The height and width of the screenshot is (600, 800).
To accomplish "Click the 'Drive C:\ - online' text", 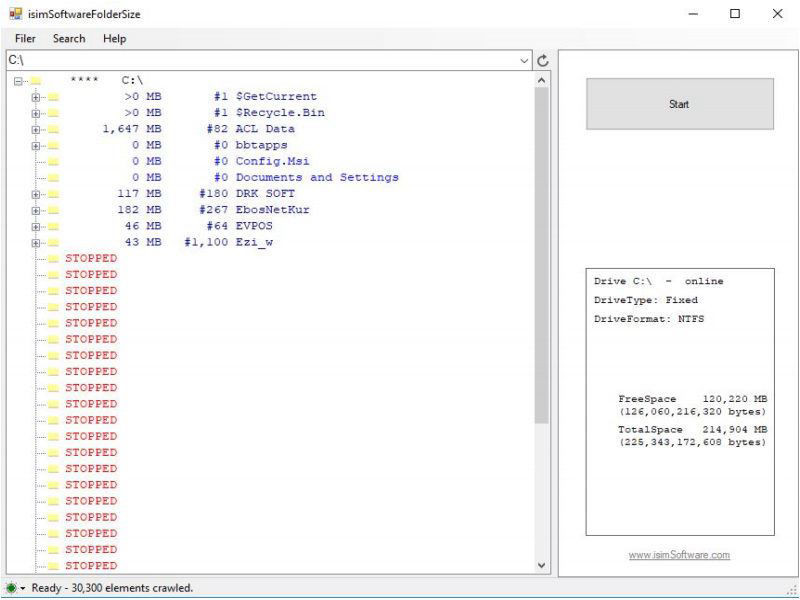I will click(x=658, y=281).
